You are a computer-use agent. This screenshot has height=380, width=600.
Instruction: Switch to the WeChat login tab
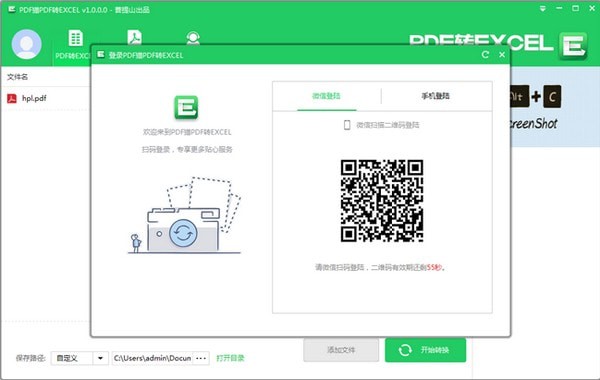pos(326,96)
